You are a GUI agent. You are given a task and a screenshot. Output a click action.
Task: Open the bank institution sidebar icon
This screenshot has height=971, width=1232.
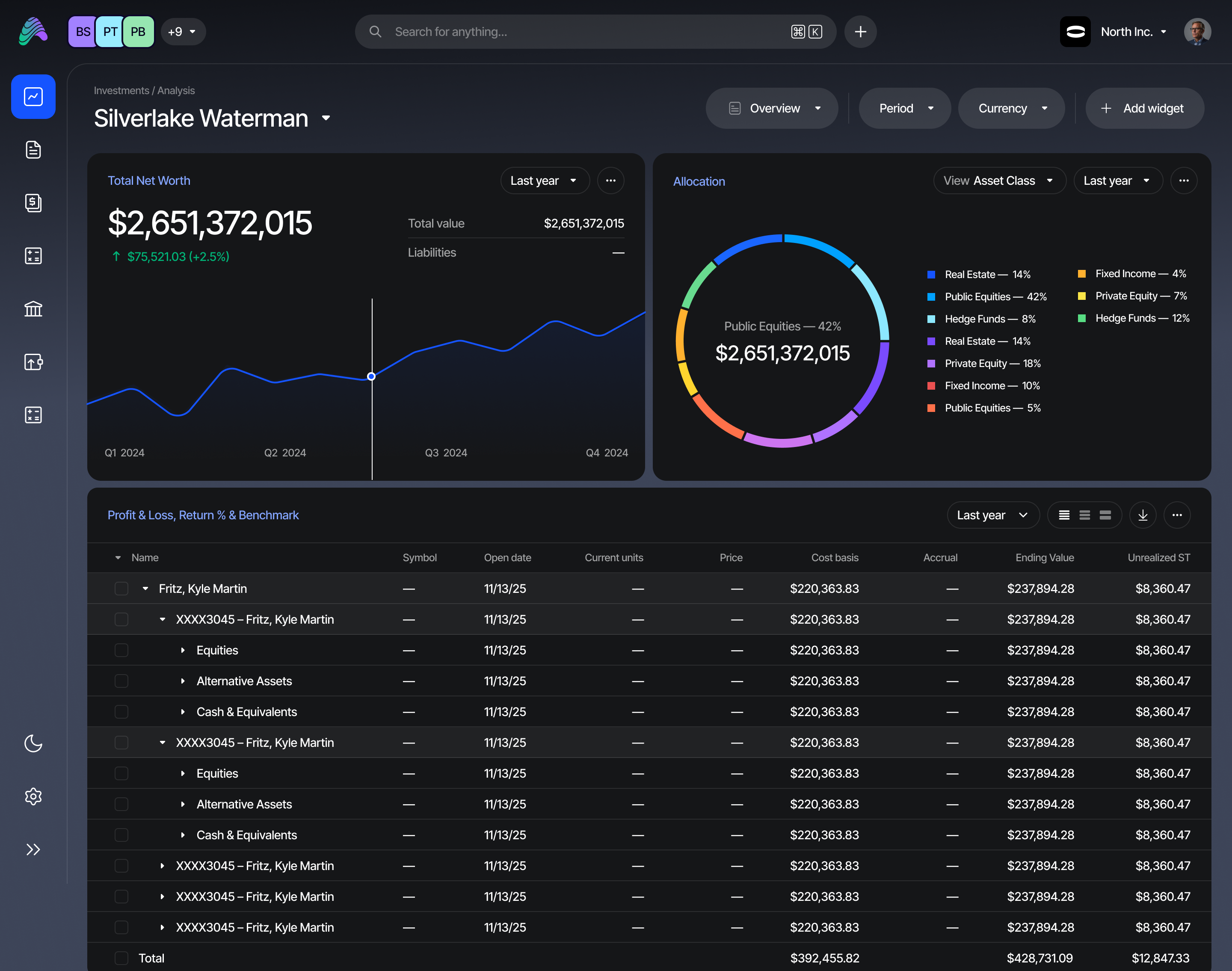[x=33, y=309]
